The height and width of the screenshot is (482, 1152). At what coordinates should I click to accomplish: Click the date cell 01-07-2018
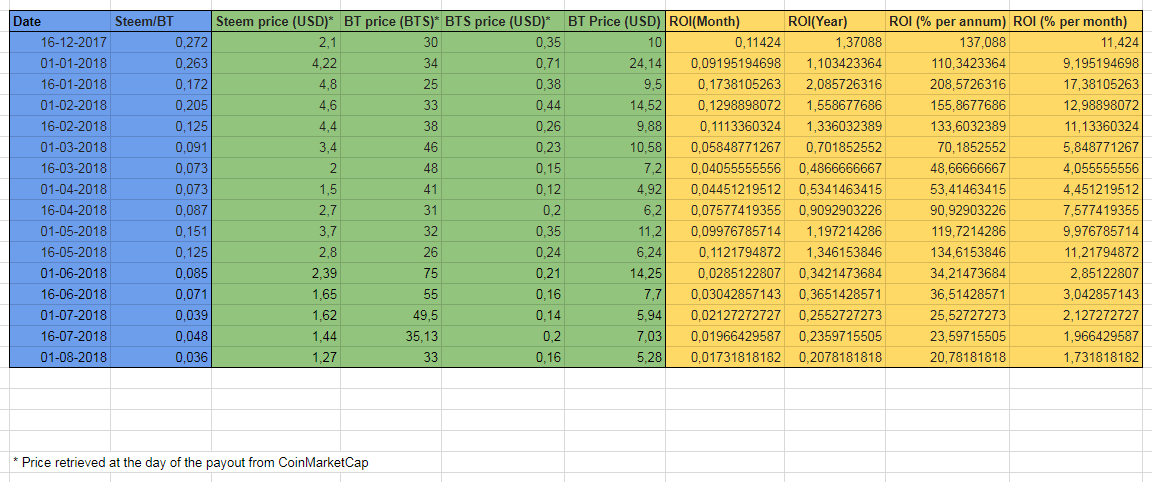(60, 315)
